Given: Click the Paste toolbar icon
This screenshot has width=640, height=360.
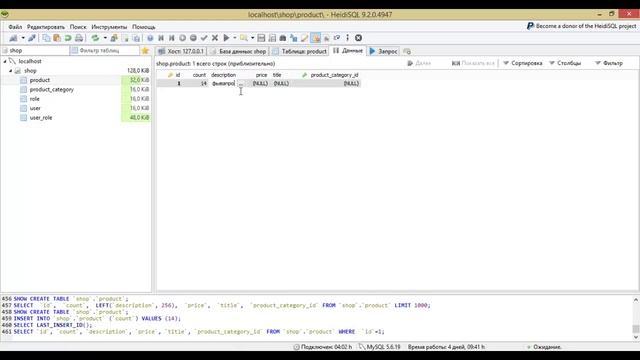Looking at the screenshot, I should coord(57,38).
